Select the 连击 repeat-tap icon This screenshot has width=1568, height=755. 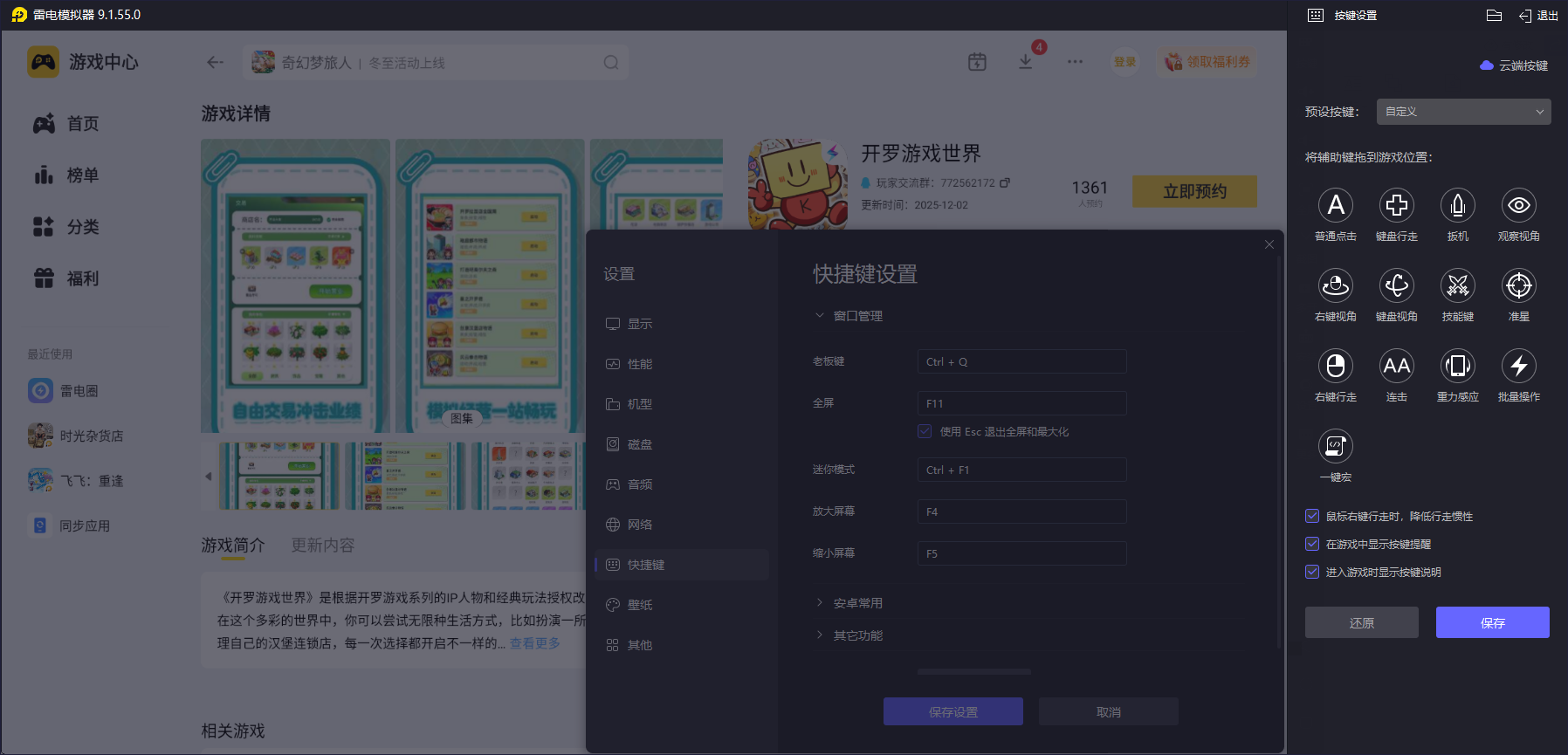point(1397,366)
